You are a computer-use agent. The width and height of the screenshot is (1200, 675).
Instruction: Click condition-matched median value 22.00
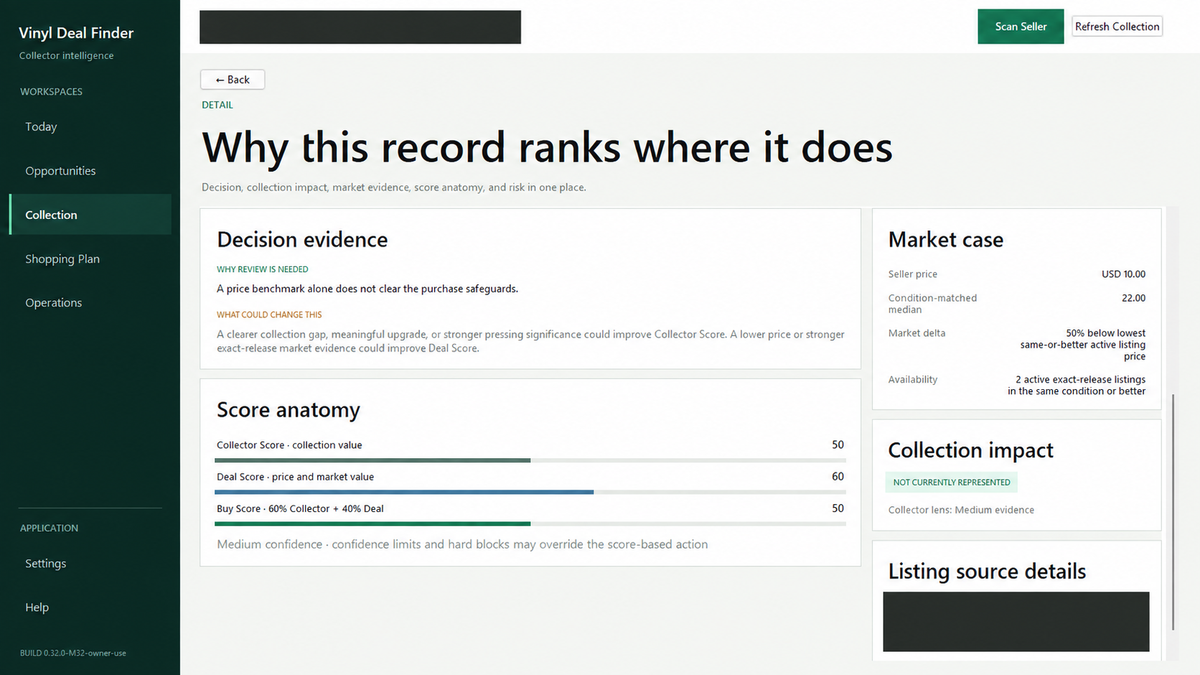1134,298
